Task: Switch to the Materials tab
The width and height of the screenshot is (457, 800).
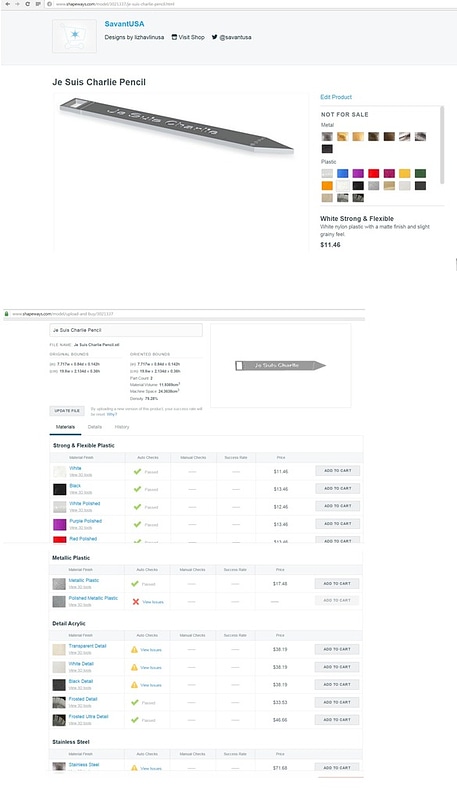Action: (x=65, y=427)
